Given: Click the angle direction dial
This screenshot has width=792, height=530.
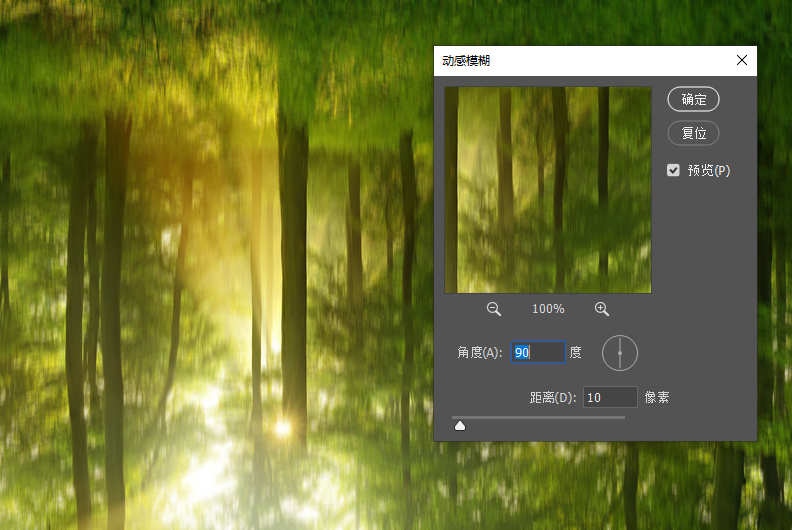Looking at the screenshot, I should point(620,353).
